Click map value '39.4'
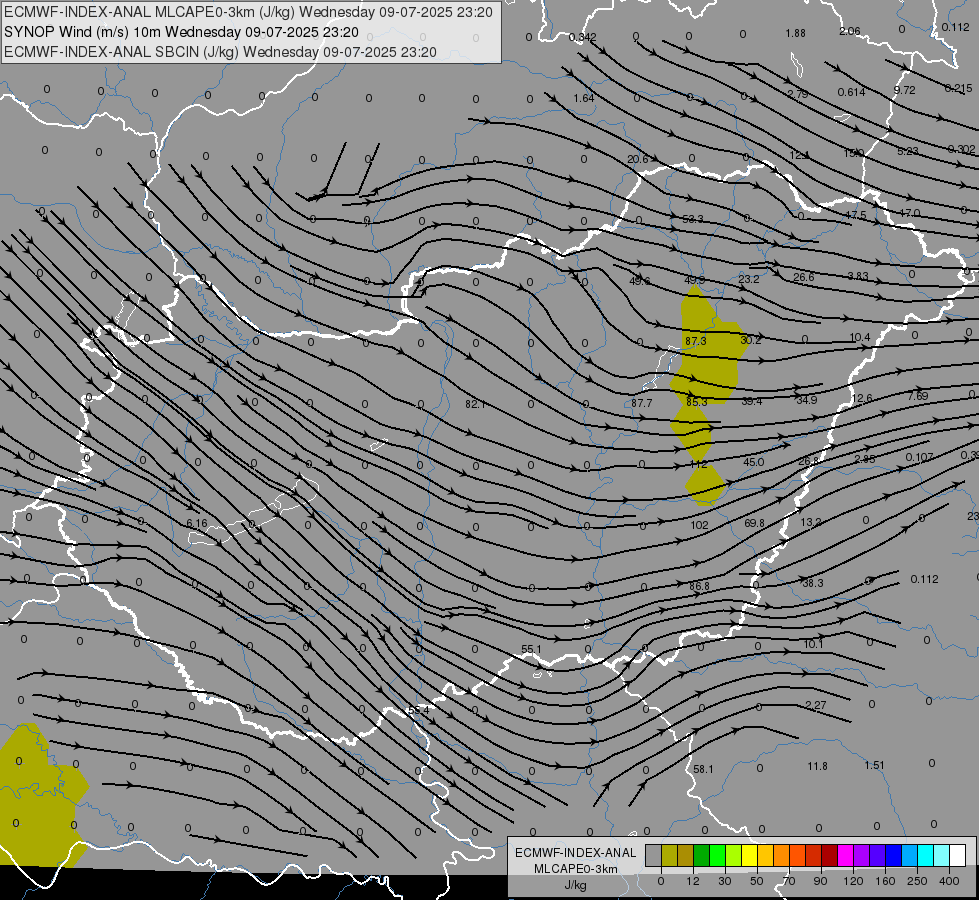 point(752,402)
